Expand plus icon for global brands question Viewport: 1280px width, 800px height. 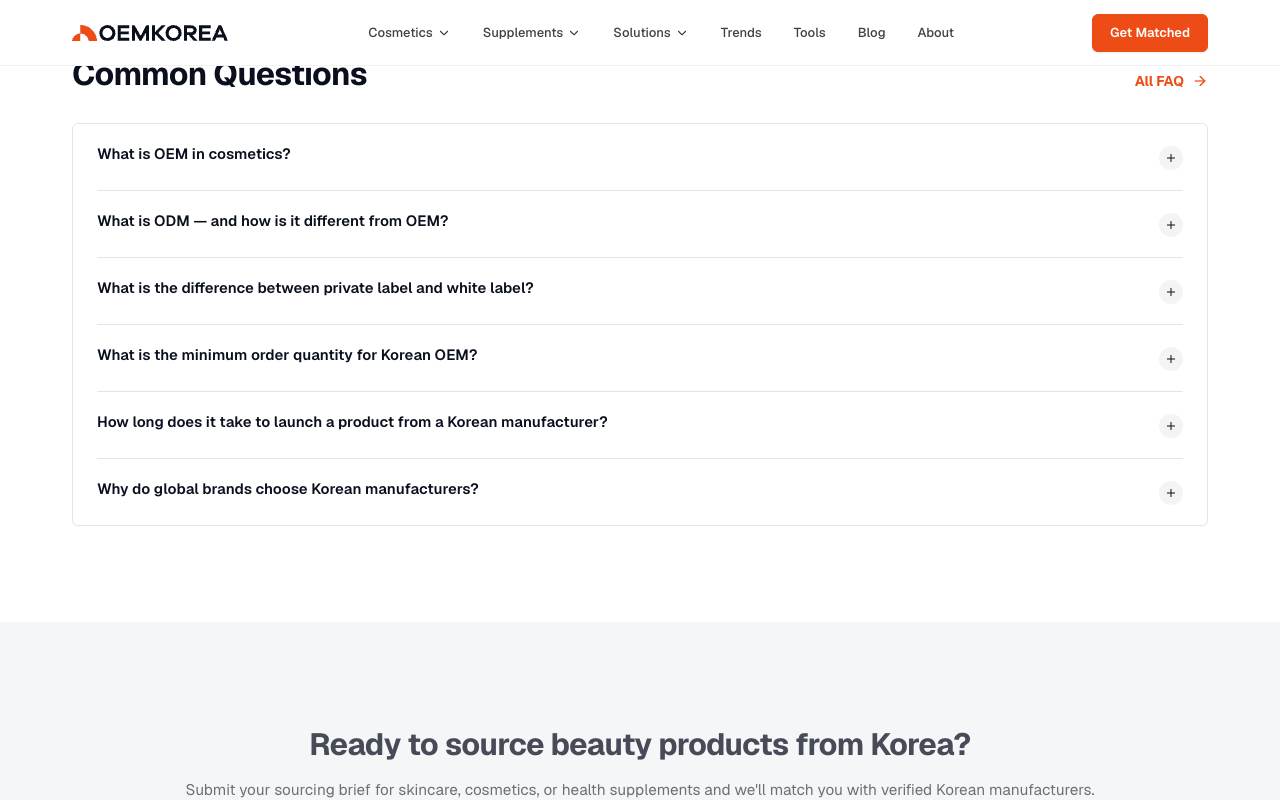click(1171, 493)
